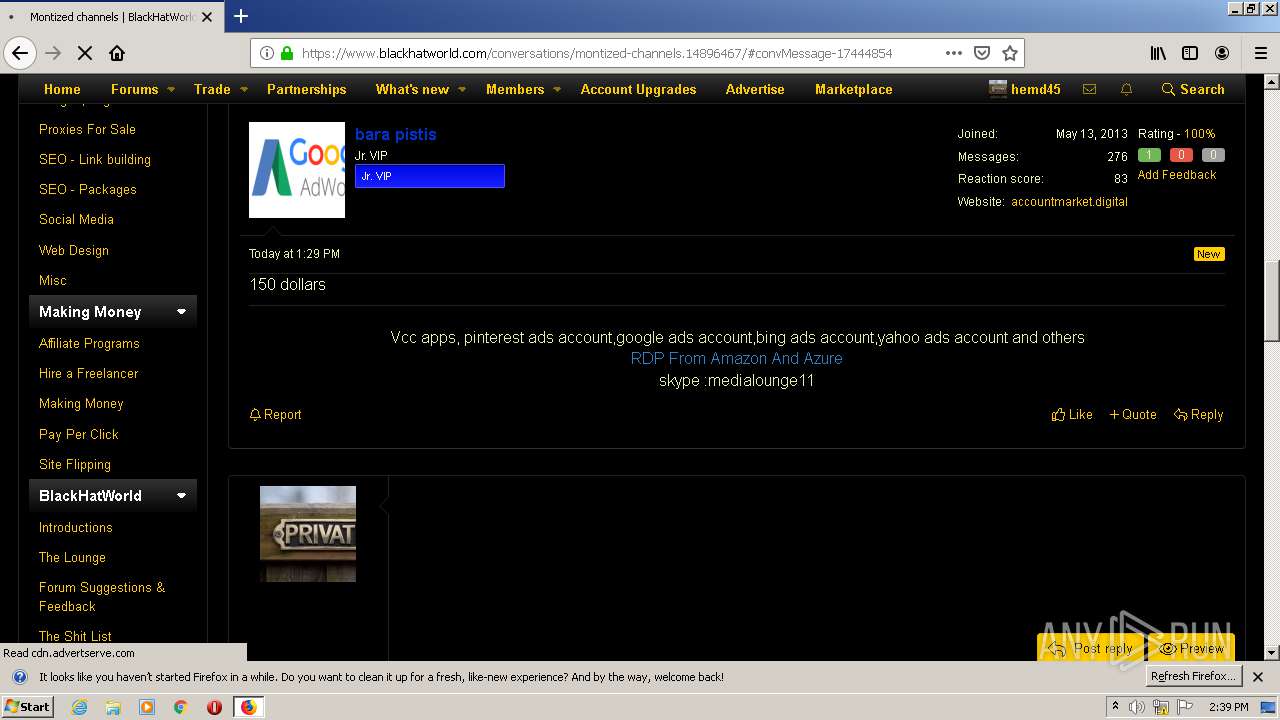Click the Pocket save icon
Screen dimensions: 1280x720
click(982, 53)
